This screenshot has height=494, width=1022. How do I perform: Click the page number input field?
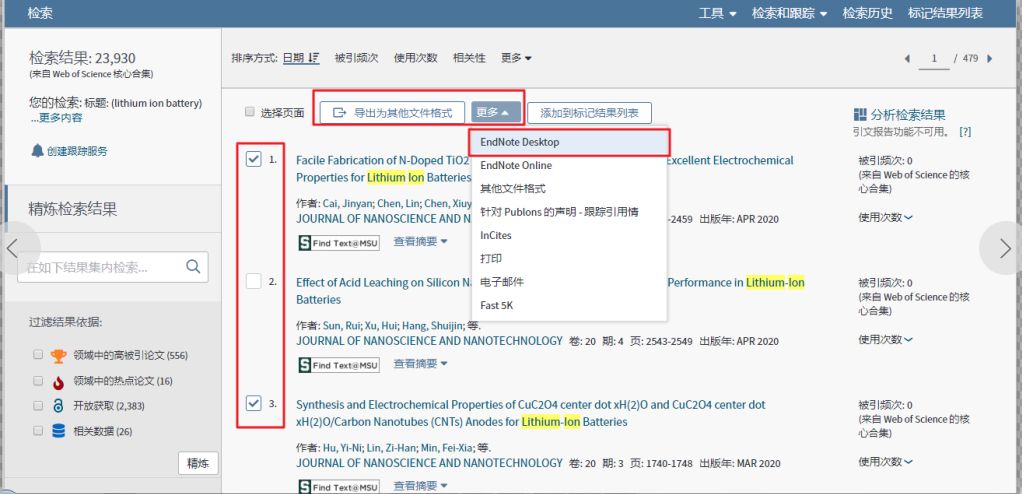coord(934,59)
